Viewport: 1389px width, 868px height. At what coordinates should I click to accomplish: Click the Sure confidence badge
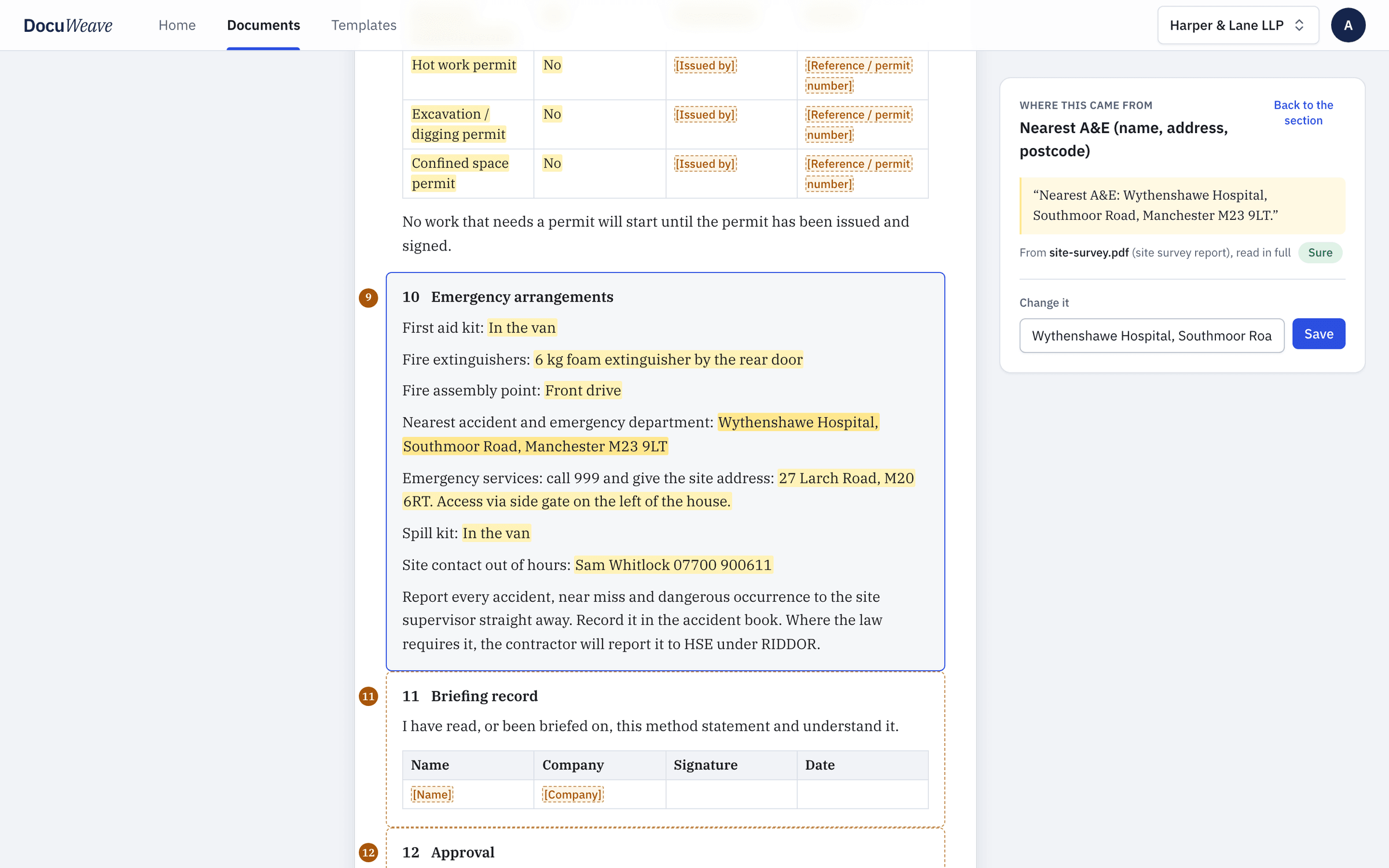pyautogui.click(x=1320, y=253)
